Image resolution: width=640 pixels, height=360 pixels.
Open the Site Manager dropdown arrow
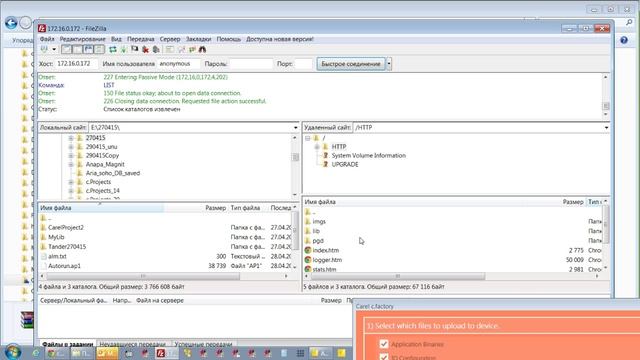click(x=54, y=49)
